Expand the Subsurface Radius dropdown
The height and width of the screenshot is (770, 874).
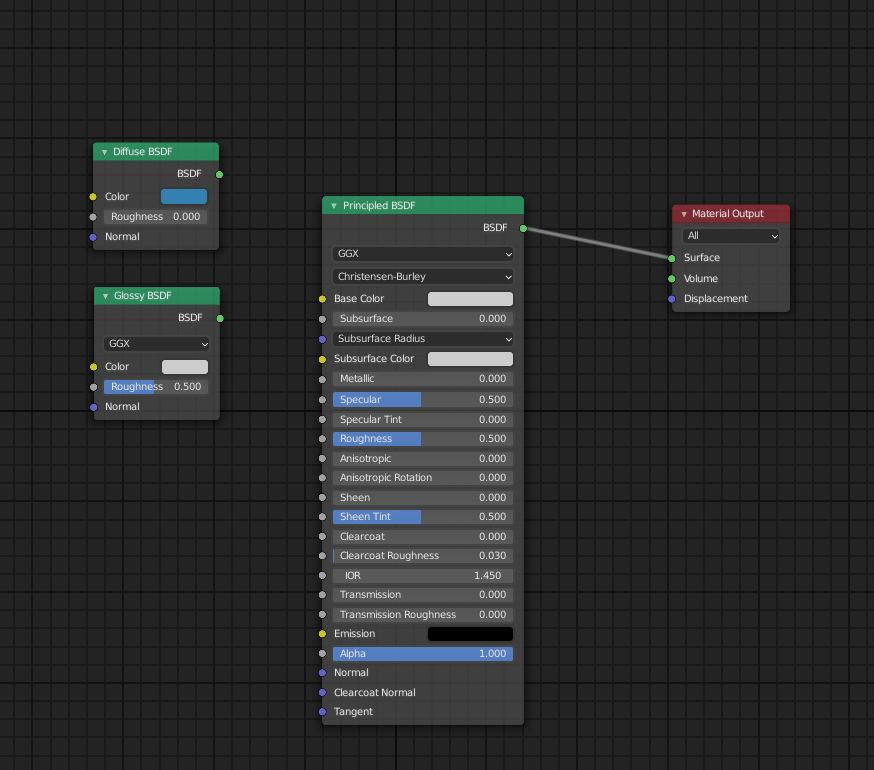coord(423,338)
